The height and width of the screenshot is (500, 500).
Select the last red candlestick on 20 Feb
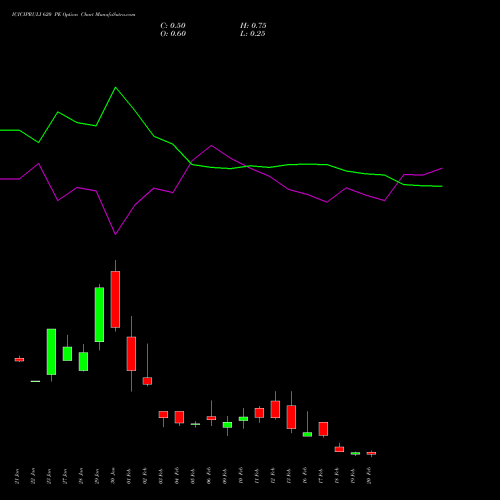pos(371,453)
